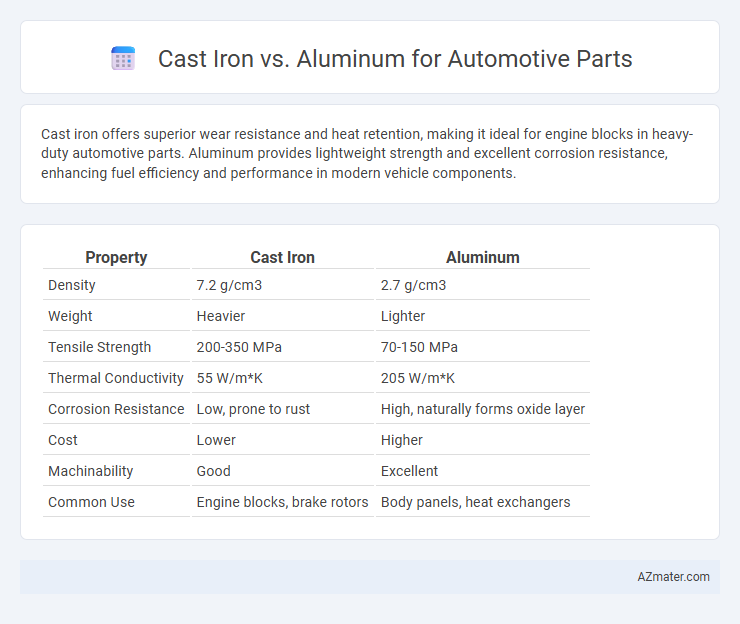The image size is (740, 624).
Task: Select the 'Property' column header
Action: point(116,257)
